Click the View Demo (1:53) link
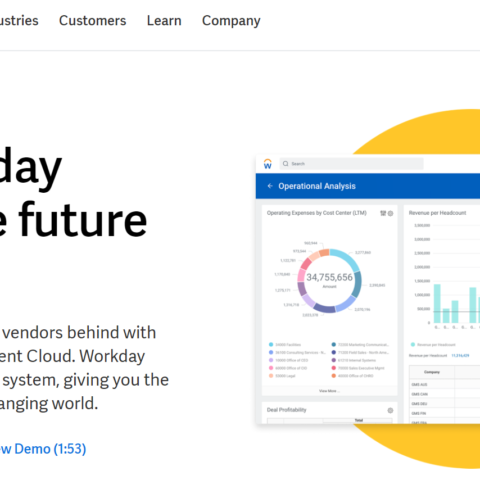 (43, 449)
